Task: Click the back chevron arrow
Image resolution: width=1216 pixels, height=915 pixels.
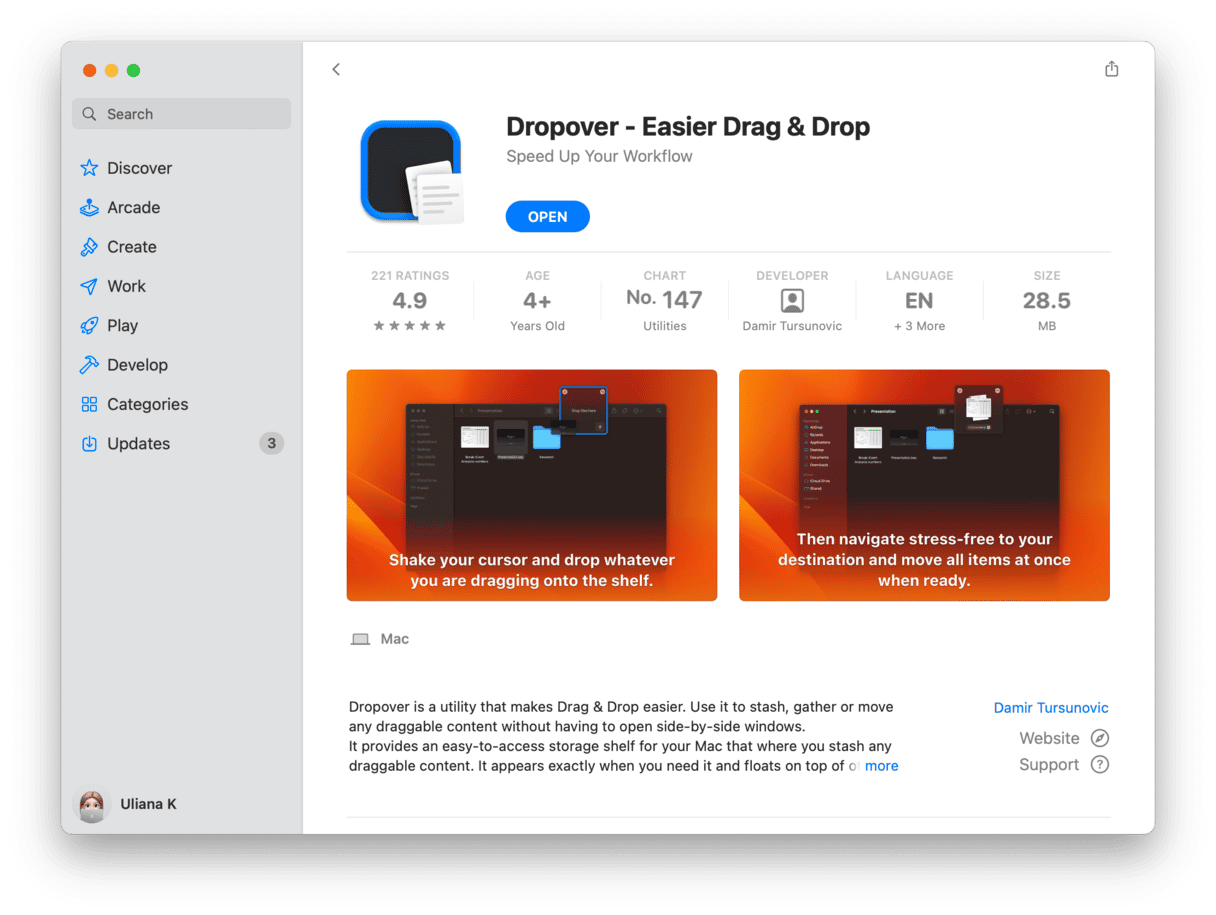Action: coord(336,69)
